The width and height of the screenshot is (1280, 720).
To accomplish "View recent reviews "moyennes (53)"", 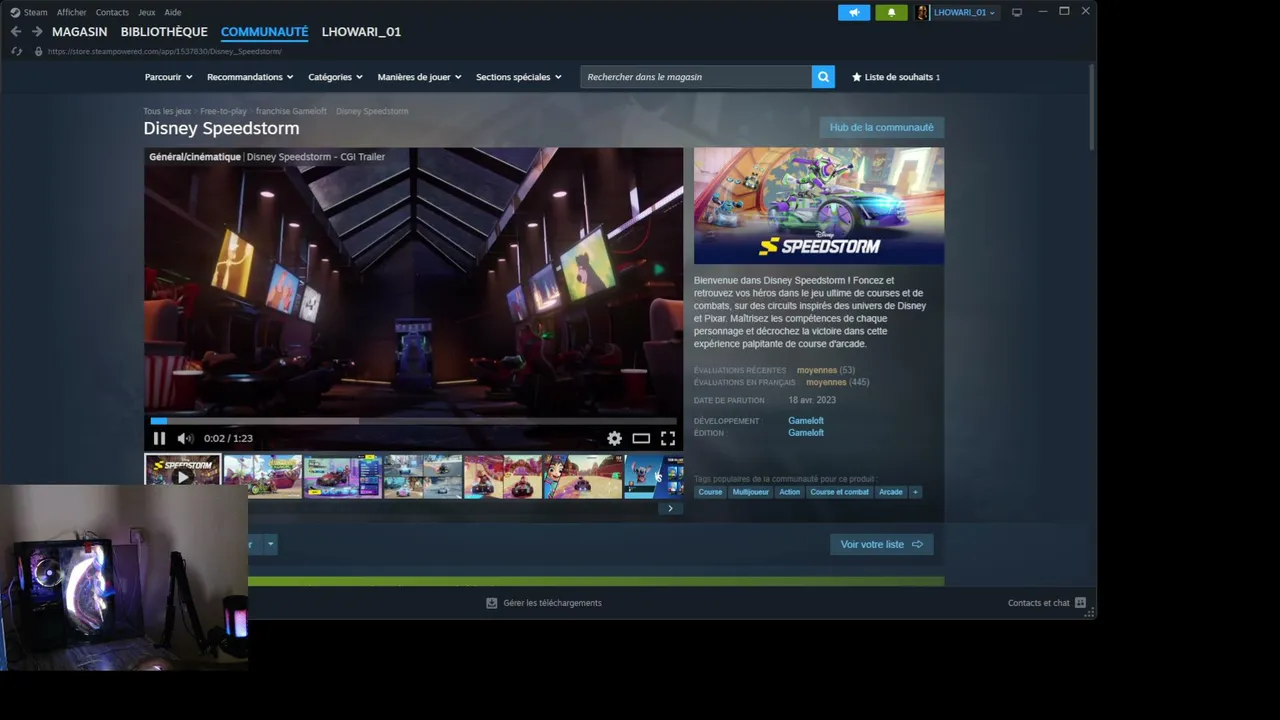I will (826, 370).
